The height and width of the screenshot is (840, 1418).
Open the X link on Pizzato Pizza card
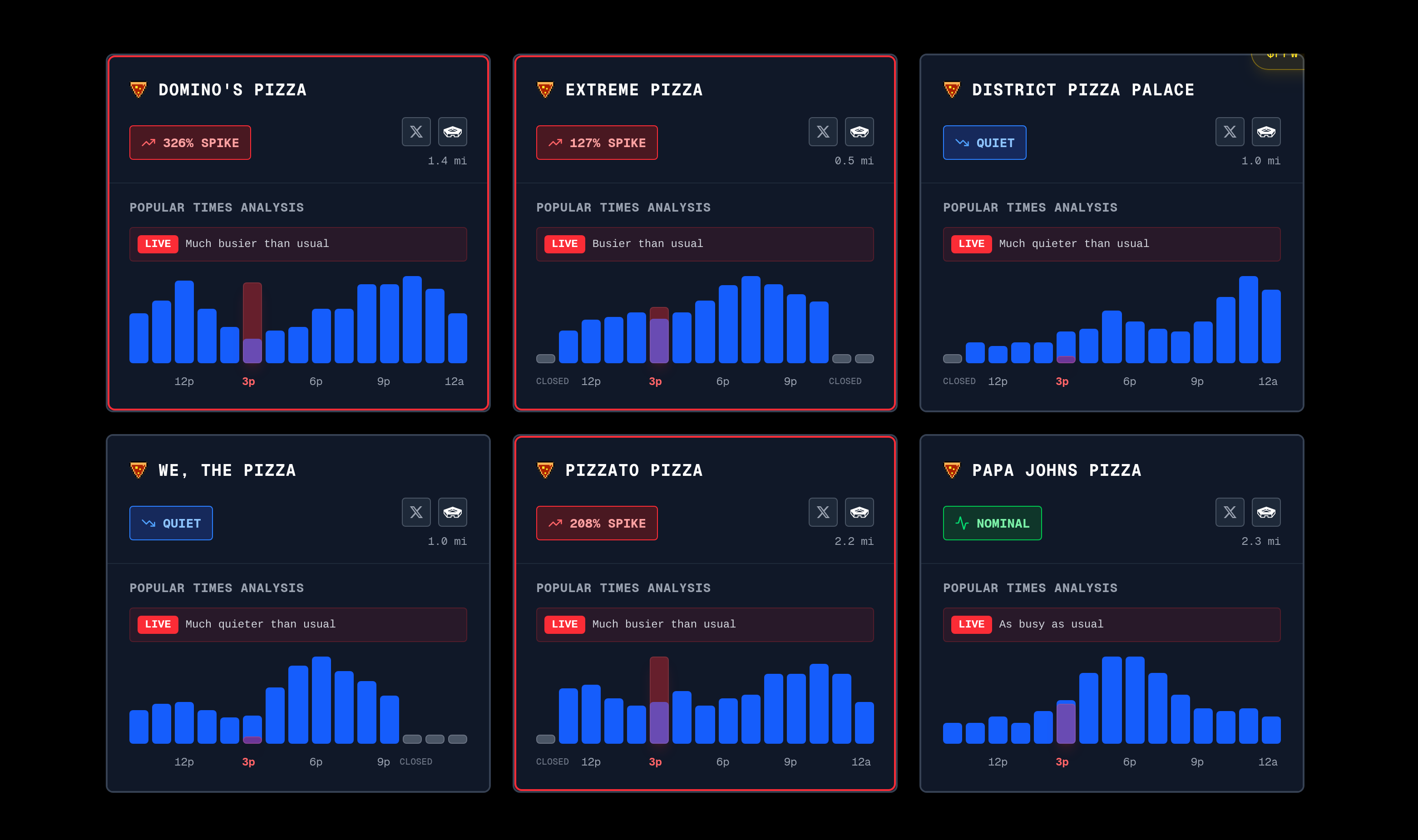822,512
